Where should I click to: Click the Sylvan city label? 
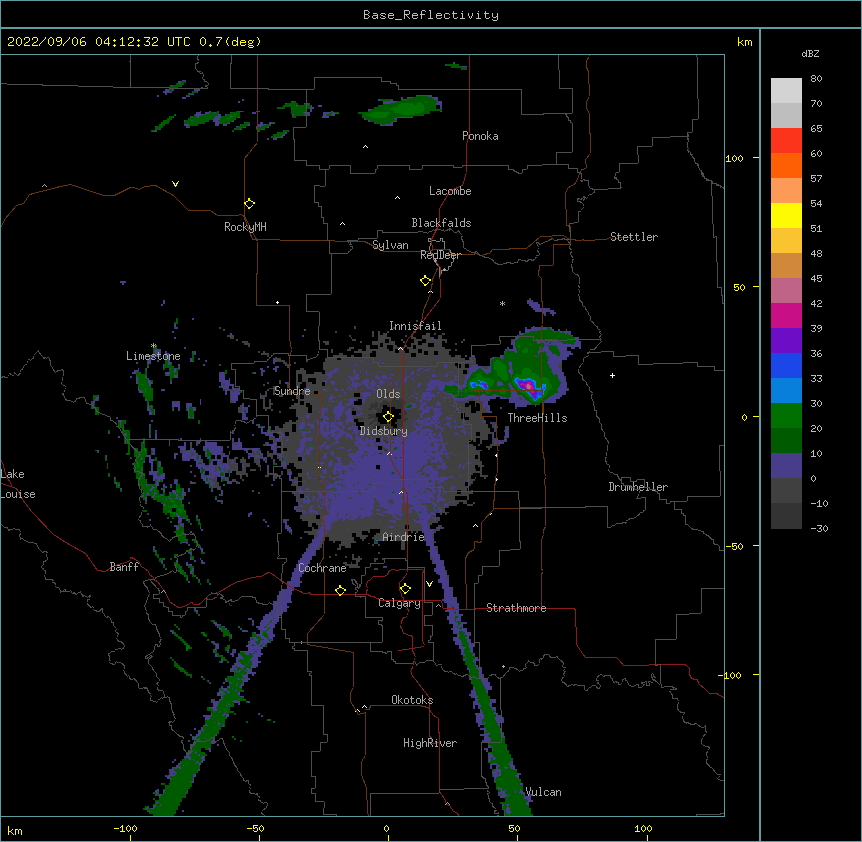tap(390, 245)
